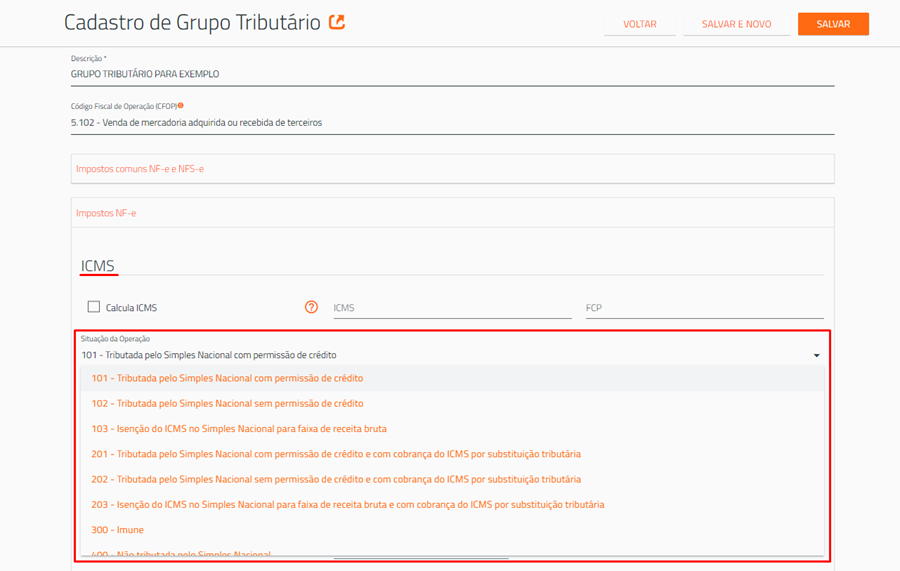Click the VOLTAR button
The height and width of the screenshot is (571, 900).
coord(639,24)
